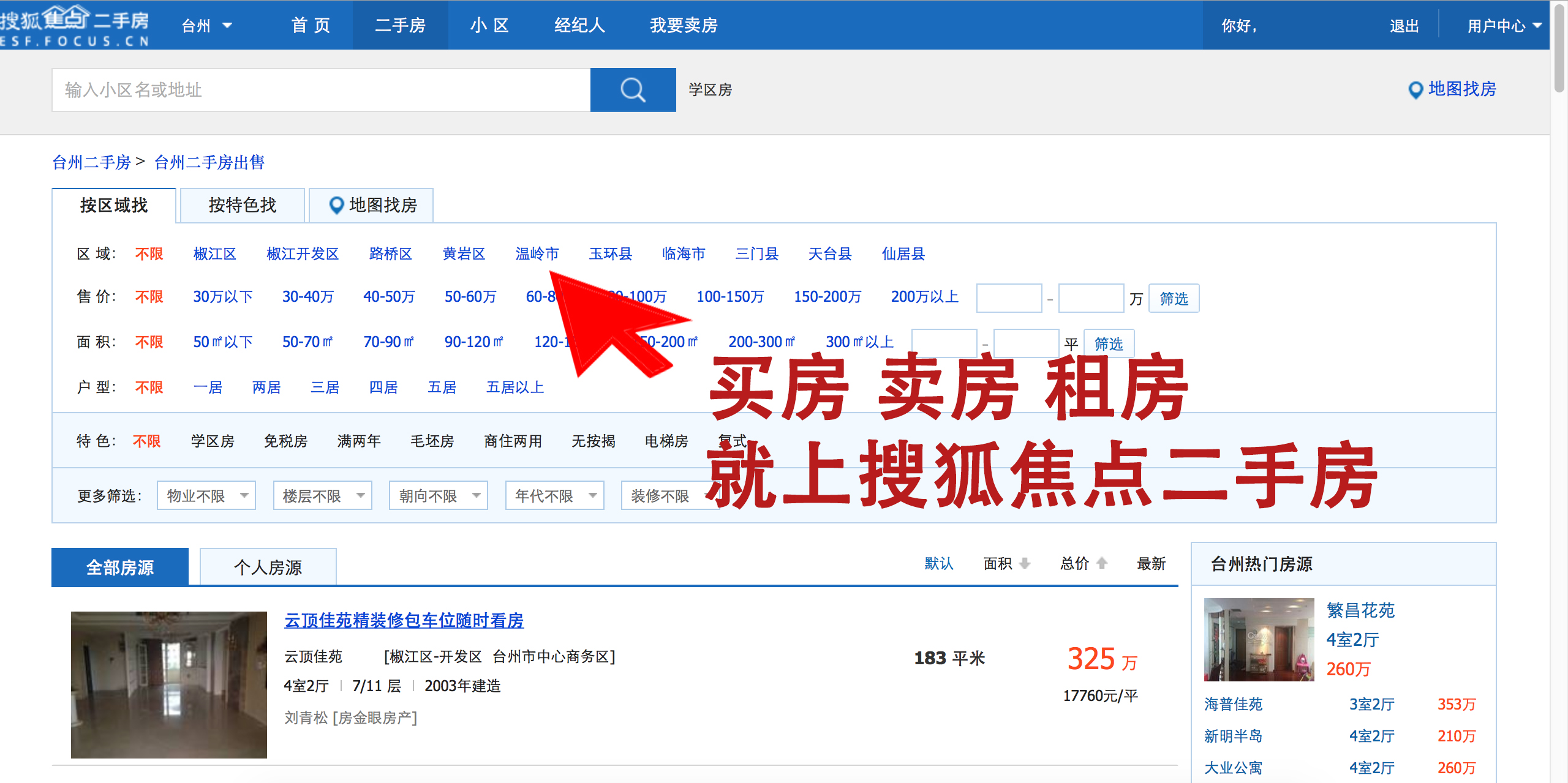This screenshot has width=1568, height=783.
Task: Select layout 三居
Action: pos(325,387)
